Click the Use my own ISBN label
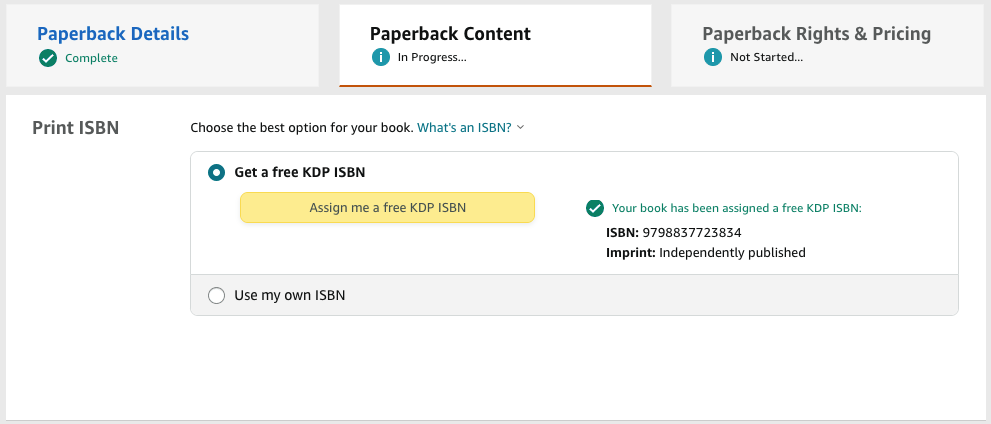The image size is (991, 424). pos(289,295)
